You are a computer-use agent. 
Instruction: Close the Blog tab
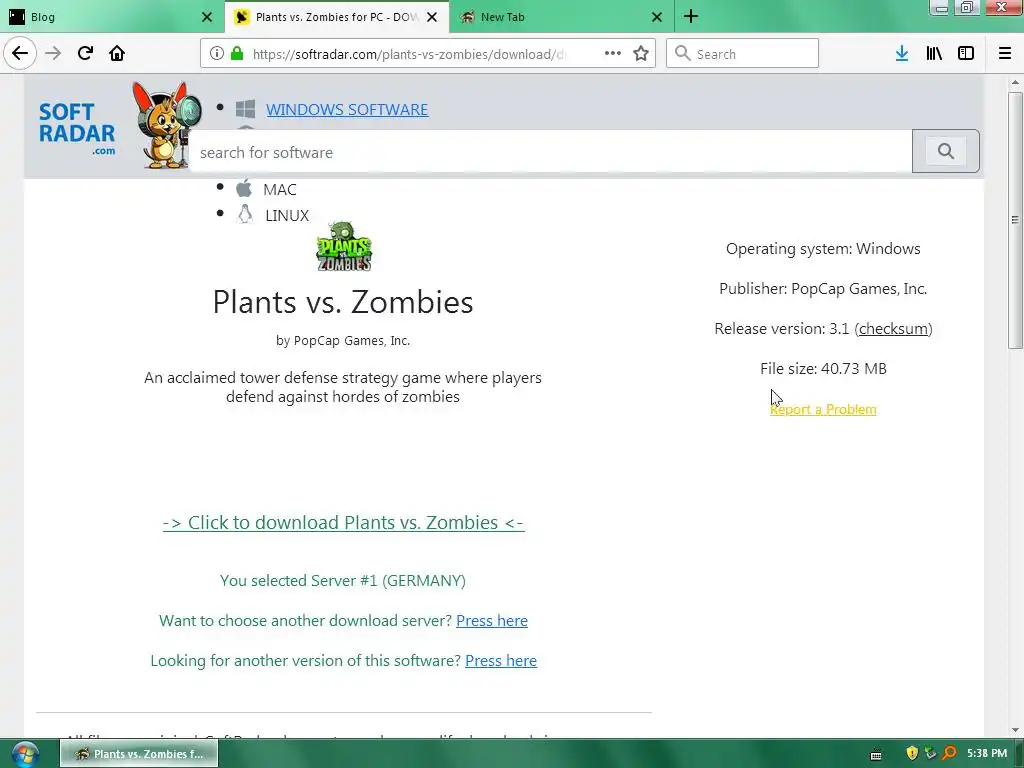[x=206, y=17]
